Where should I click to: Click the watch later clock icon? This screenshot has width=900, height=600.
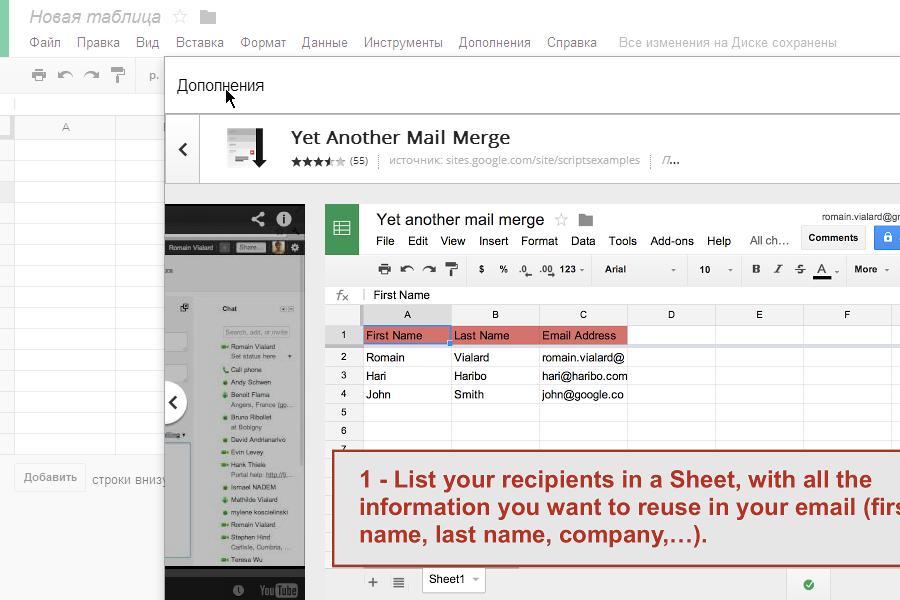click(238, 590)
